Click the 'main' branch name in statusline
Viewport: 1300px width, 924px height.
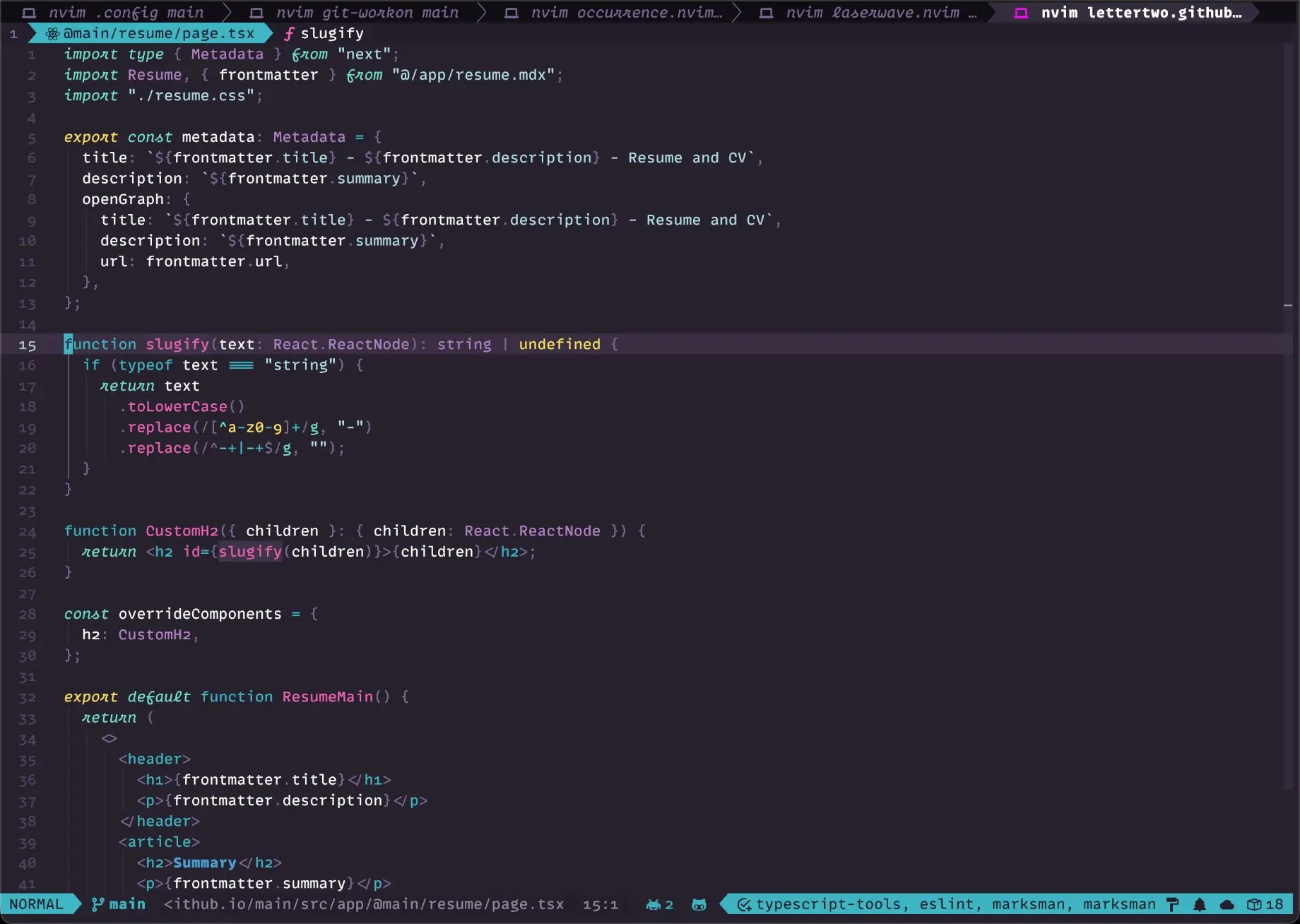127,904
